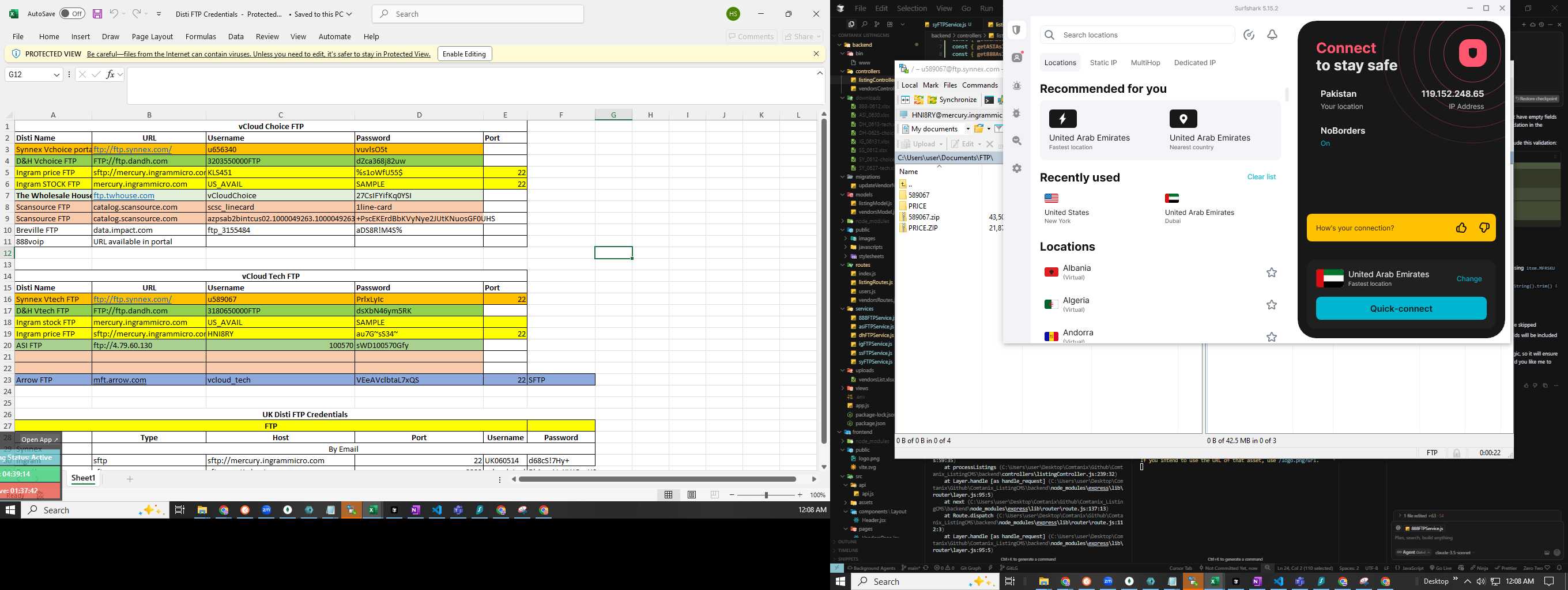Image resolution: width=1568 pixels, height=590 pixels.
Task: Add a new sheet with the plus icon
Action: tap(130, 479)
